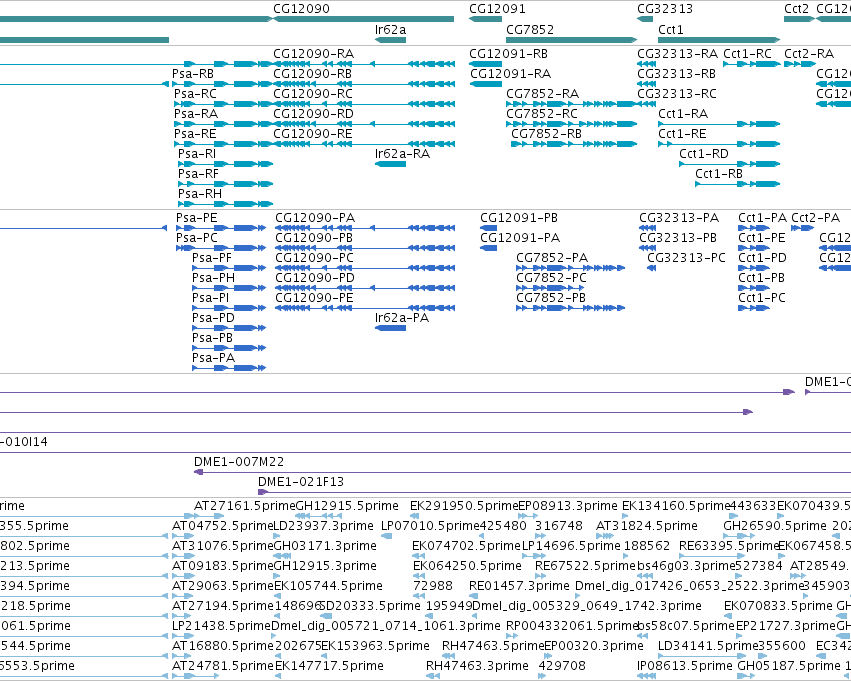Click transcript label Cct2-RA
The height and width of the screenshot is (681, 851).
[x=809, y=54]
